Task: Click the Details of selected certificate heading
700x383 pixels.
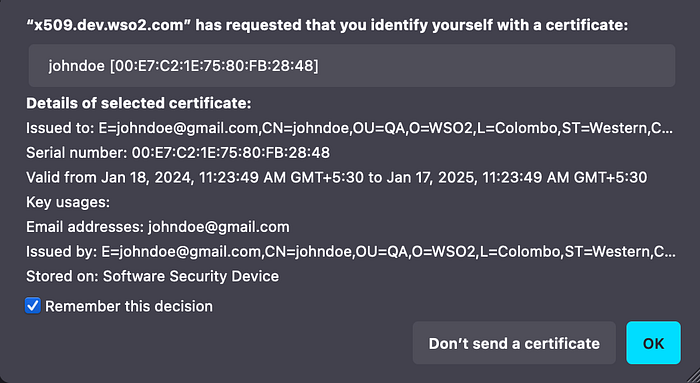Action: tap(139, 104)
